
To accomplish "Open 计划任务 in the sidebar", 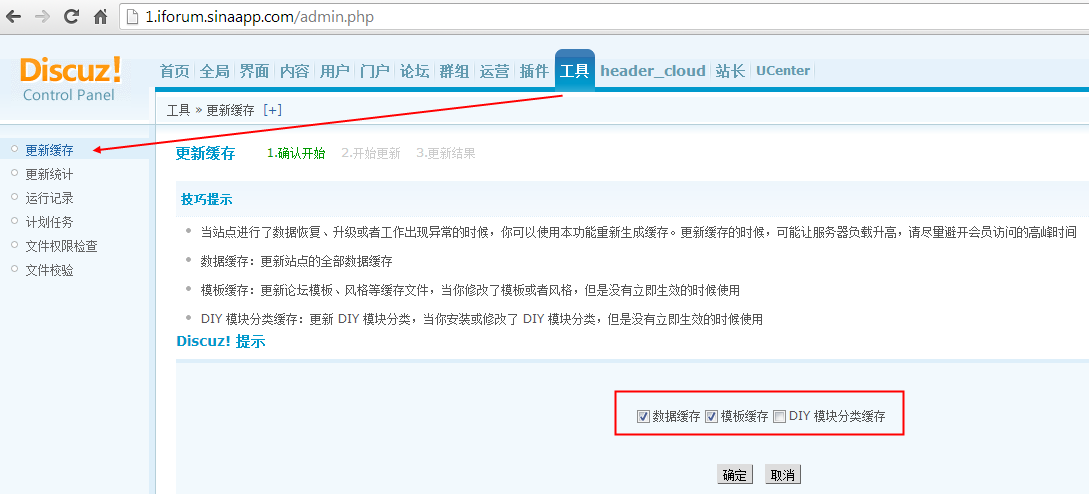I will coord(49,222).
